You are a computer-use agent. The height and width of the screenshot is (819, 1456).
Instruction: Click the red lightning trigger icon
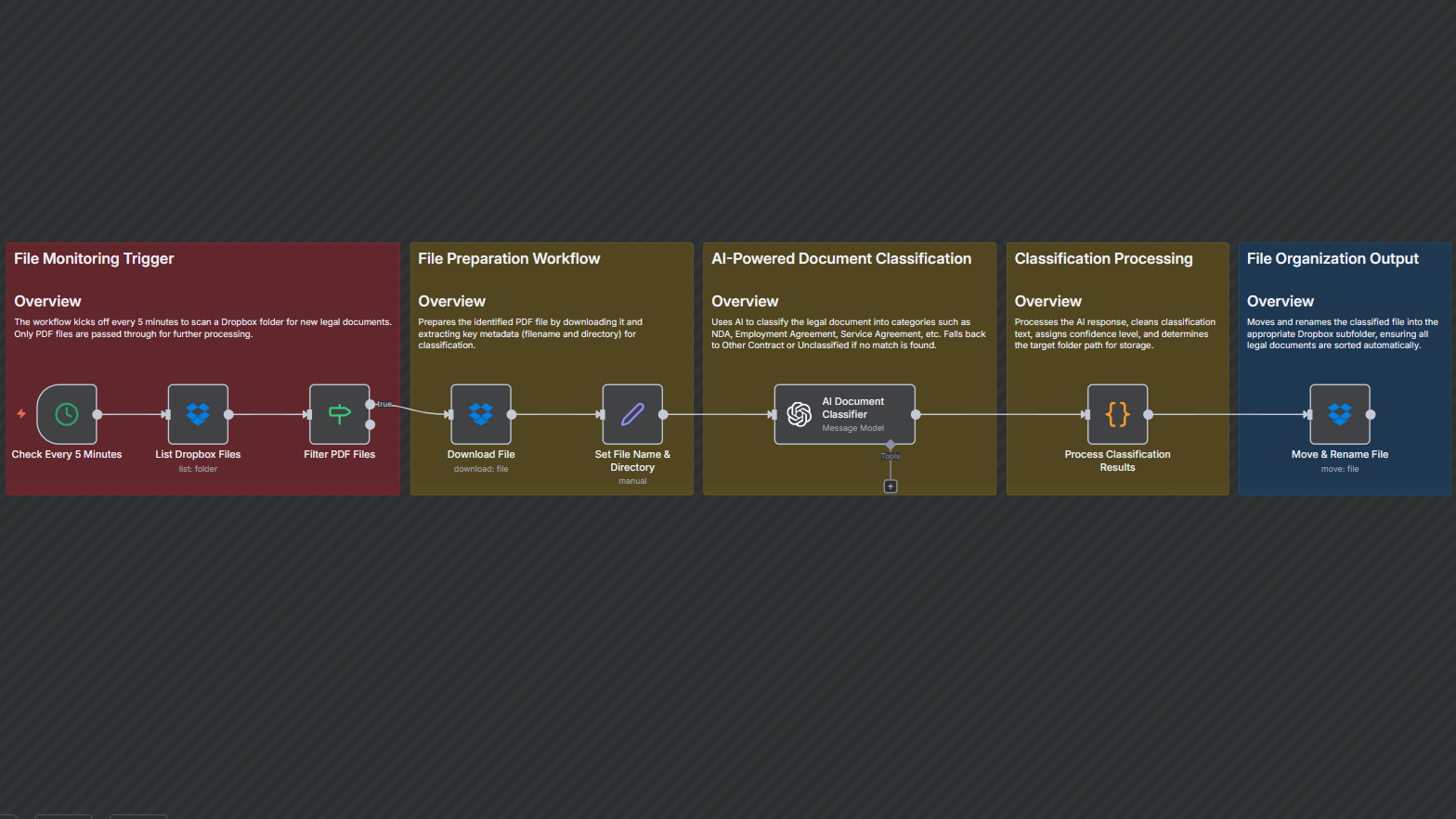(21, 413)
